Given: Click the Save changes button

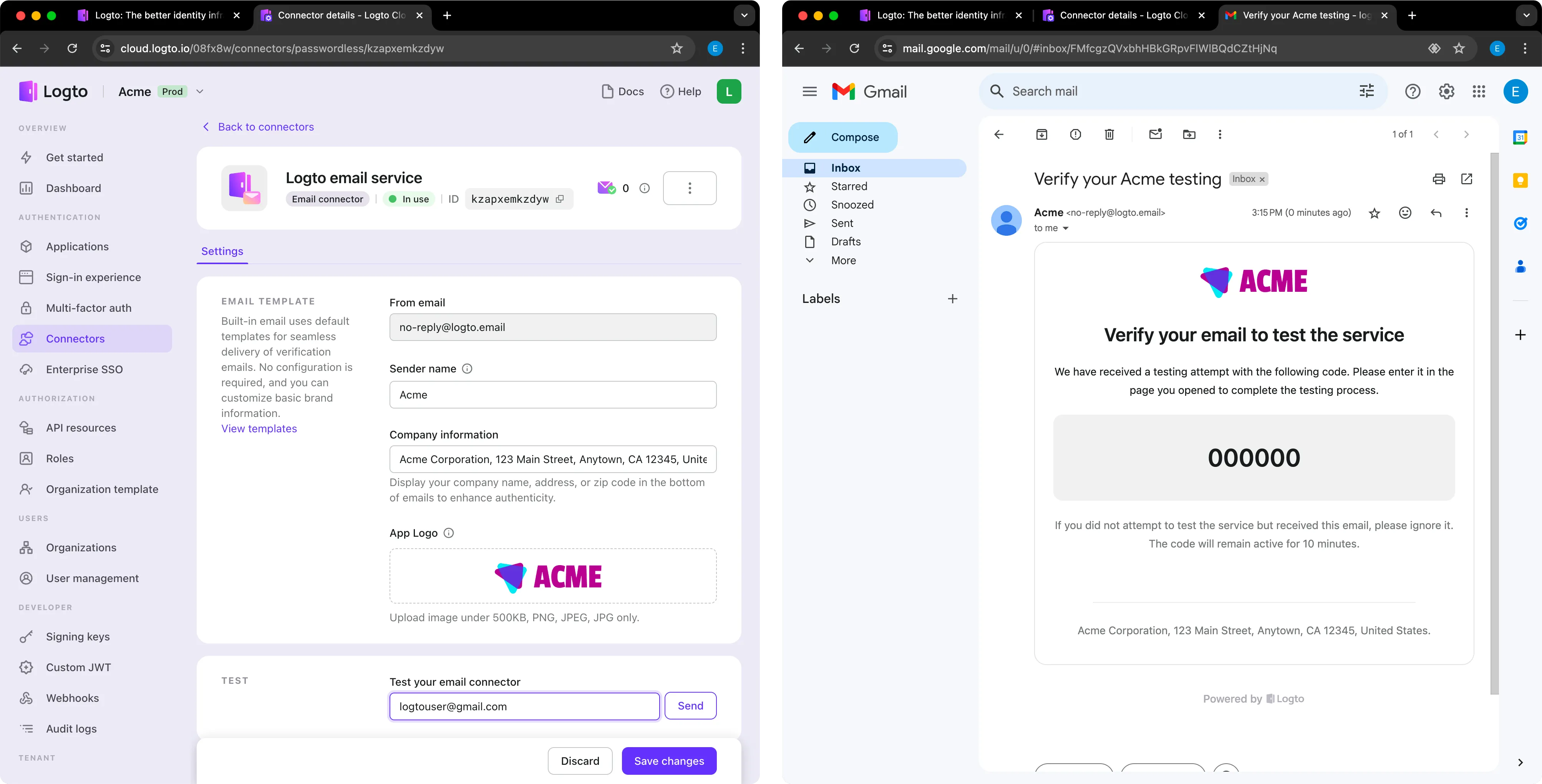Looking at the screenshot, I should coord(669,761).
